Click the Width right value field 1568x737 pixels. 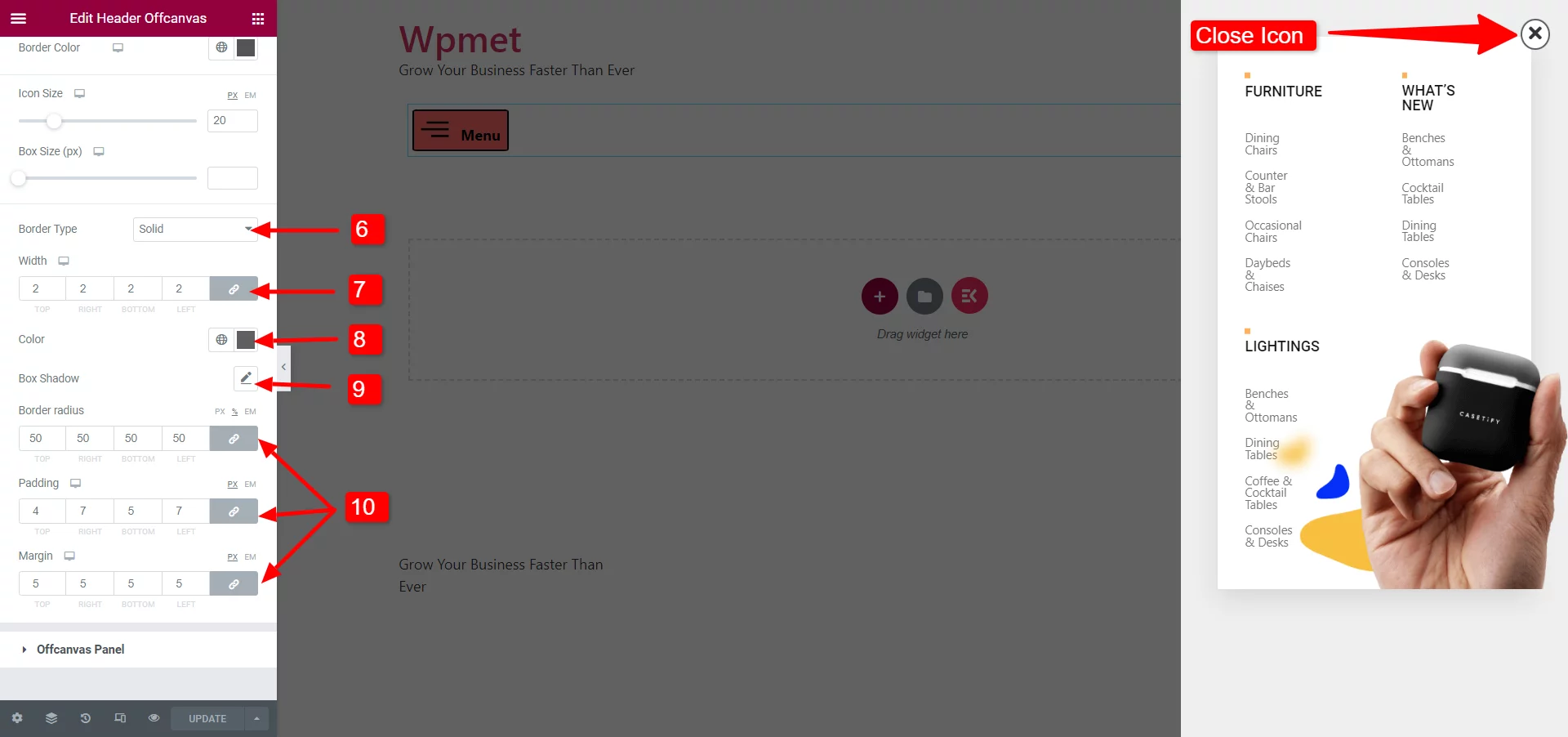coord(90,288)
